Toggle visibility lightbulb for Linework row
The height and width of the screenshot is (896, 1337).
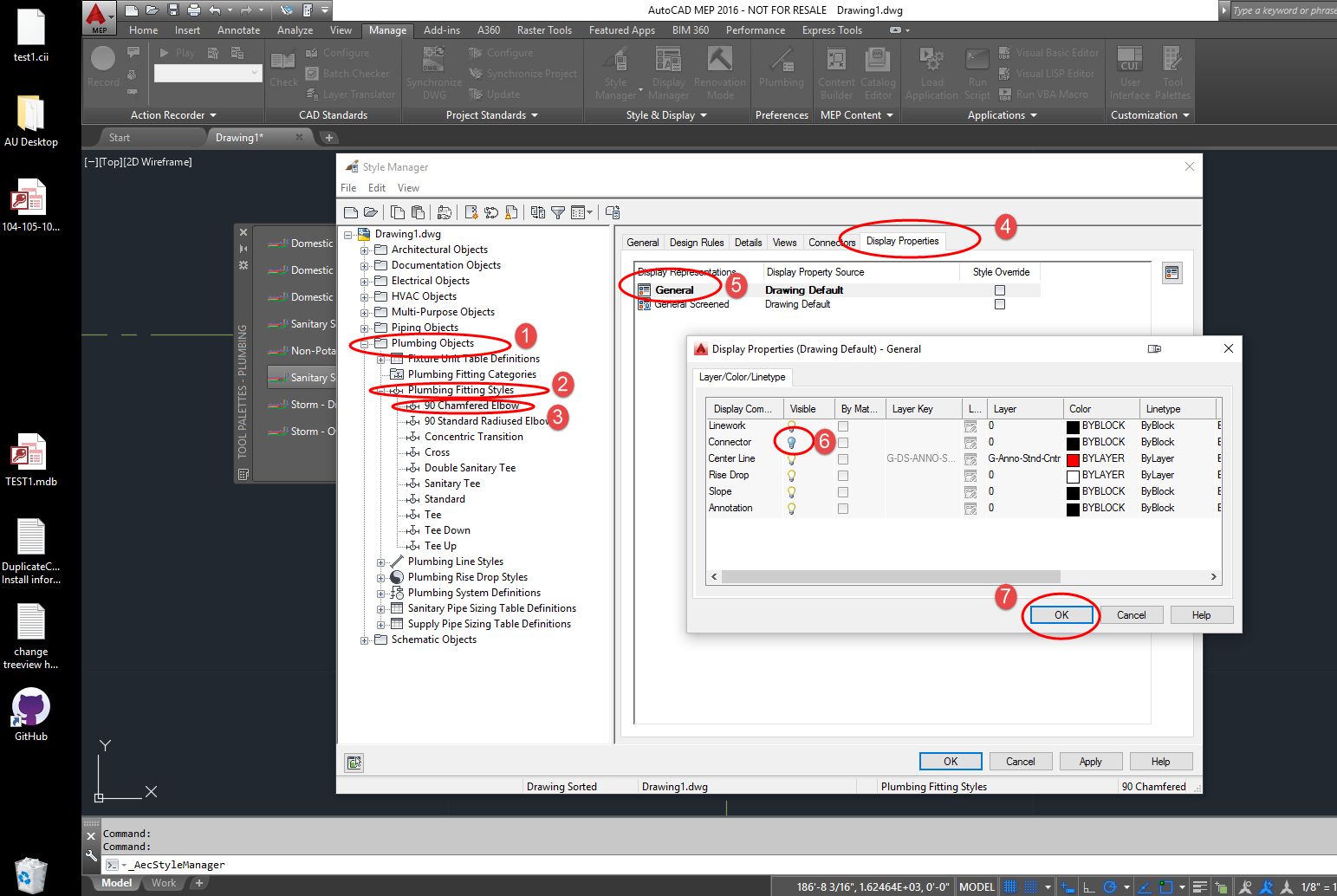pyautogui.click(x=791, y=426)
